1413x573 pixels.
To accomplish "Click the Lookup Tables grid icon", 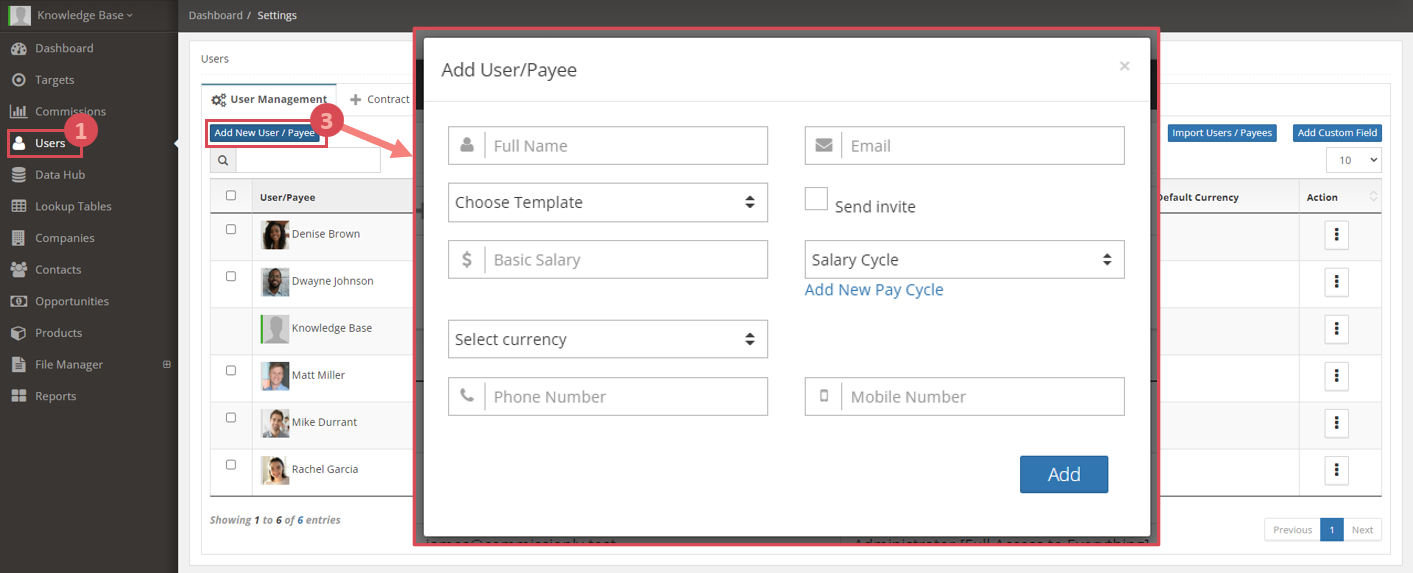I will (18, 206).
